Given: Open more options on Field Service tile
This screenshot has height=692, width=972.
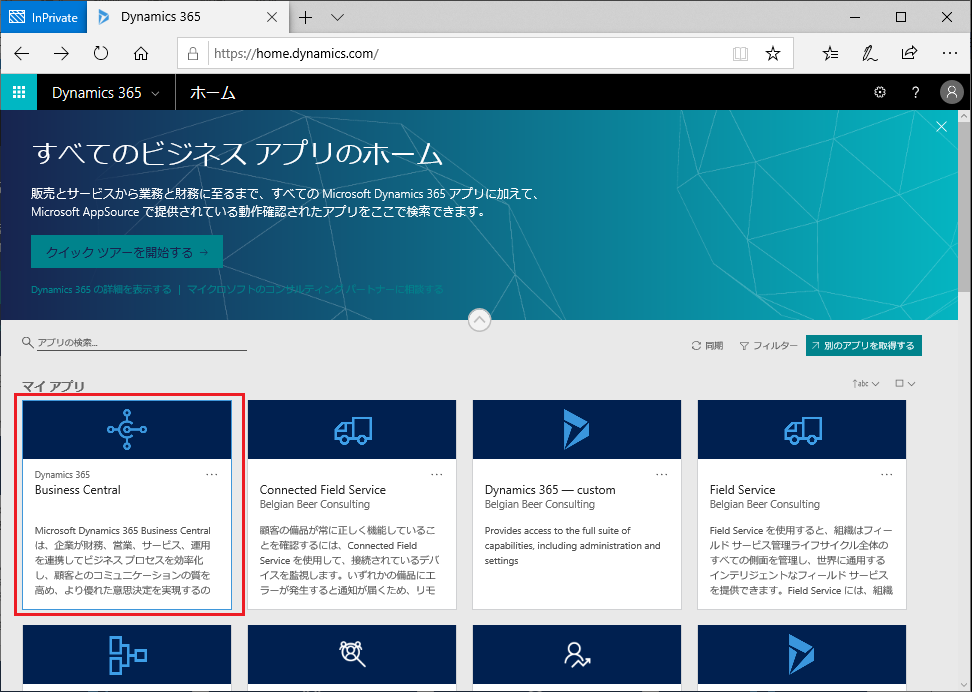Looking at the screenshot, I should [x=887, y=475].
